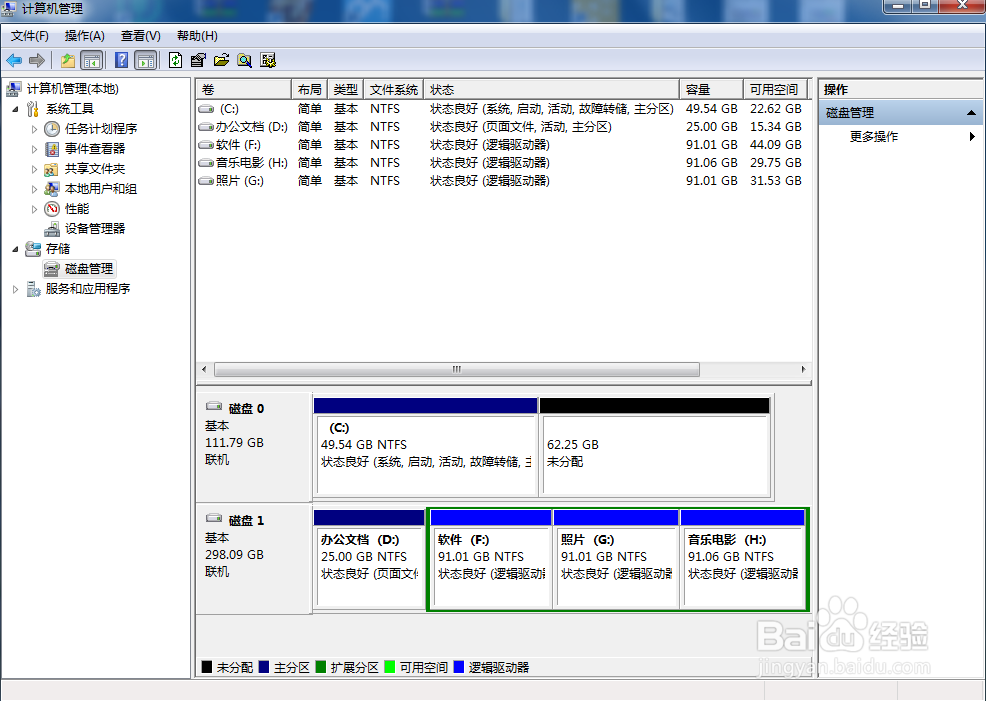Expand the 事件查看器 node
986x701 pixels.
click(x=35, y=149)
